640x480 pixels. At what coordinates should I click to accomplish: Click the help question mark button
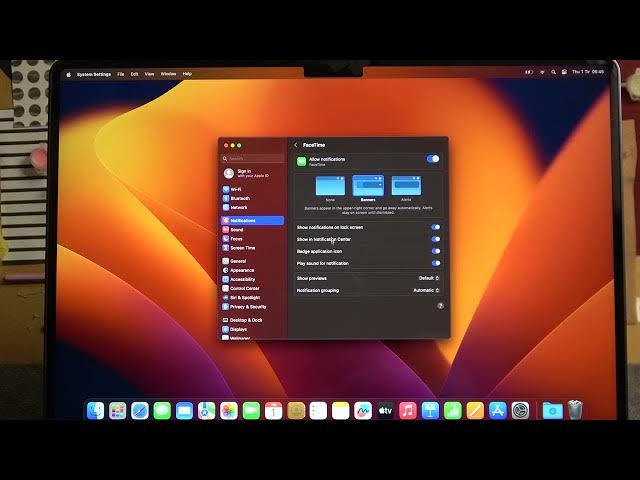(440, 306)
